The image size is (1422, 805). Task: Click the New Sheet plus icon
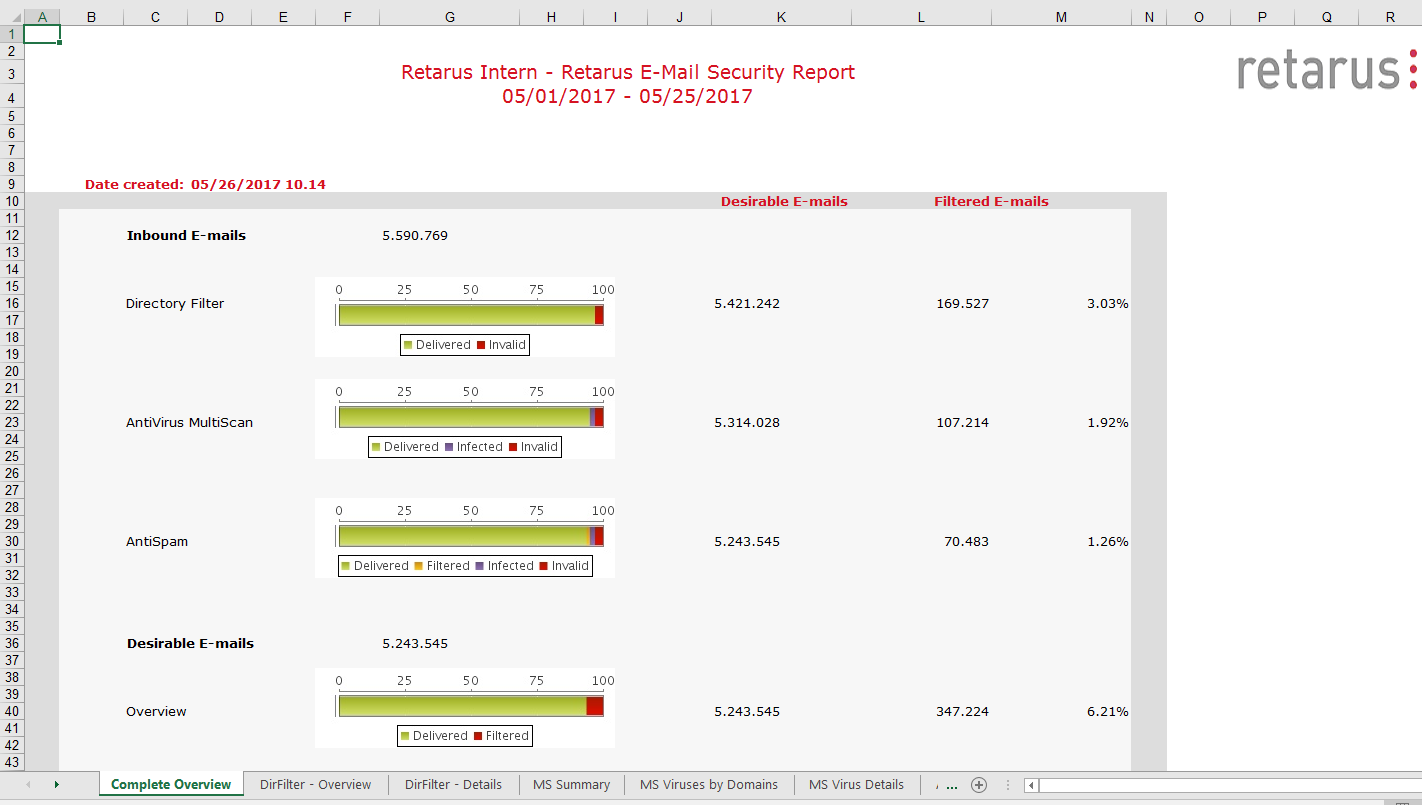(979, 785)
